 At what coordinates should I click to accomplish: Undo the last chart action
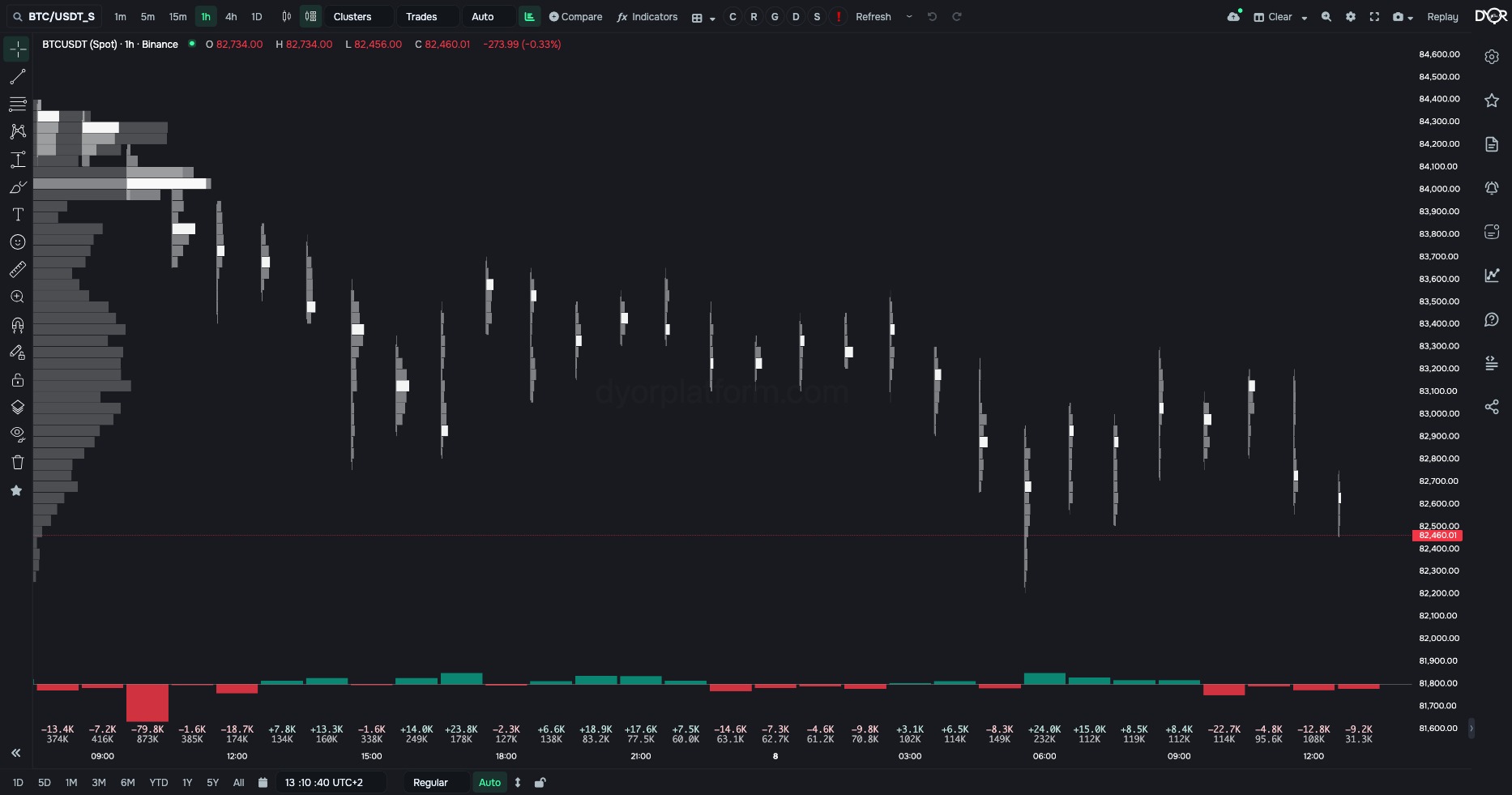[933, 17]
